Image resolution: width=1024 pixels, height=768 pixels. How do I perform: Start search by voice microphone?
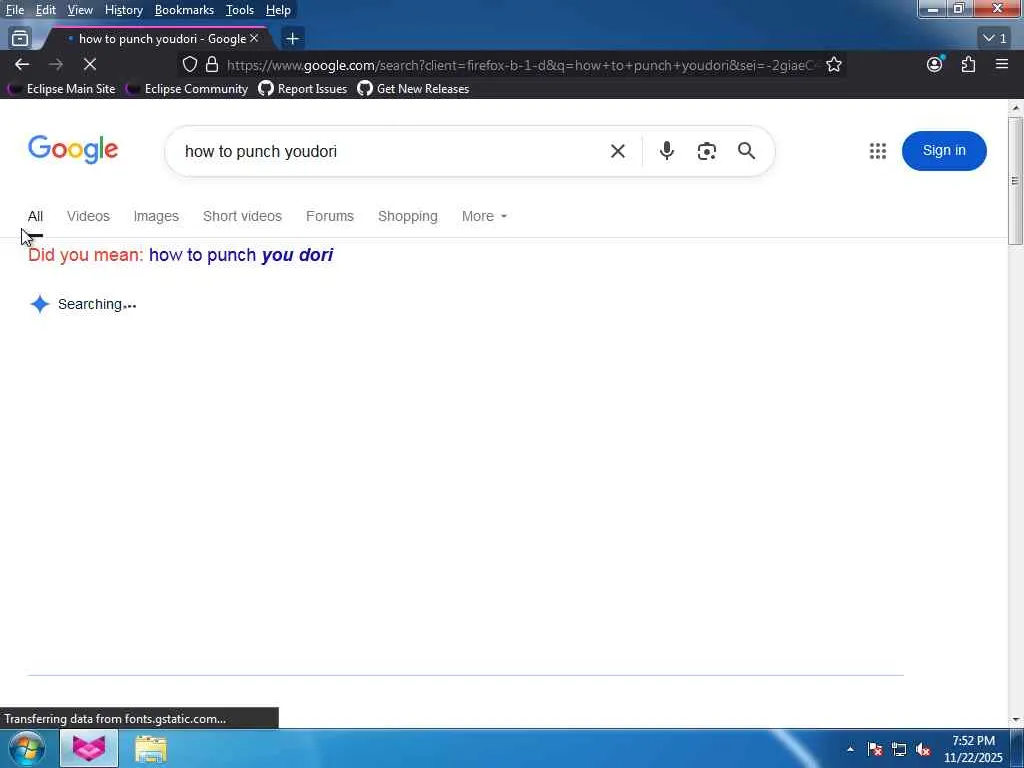pos(666,151)
